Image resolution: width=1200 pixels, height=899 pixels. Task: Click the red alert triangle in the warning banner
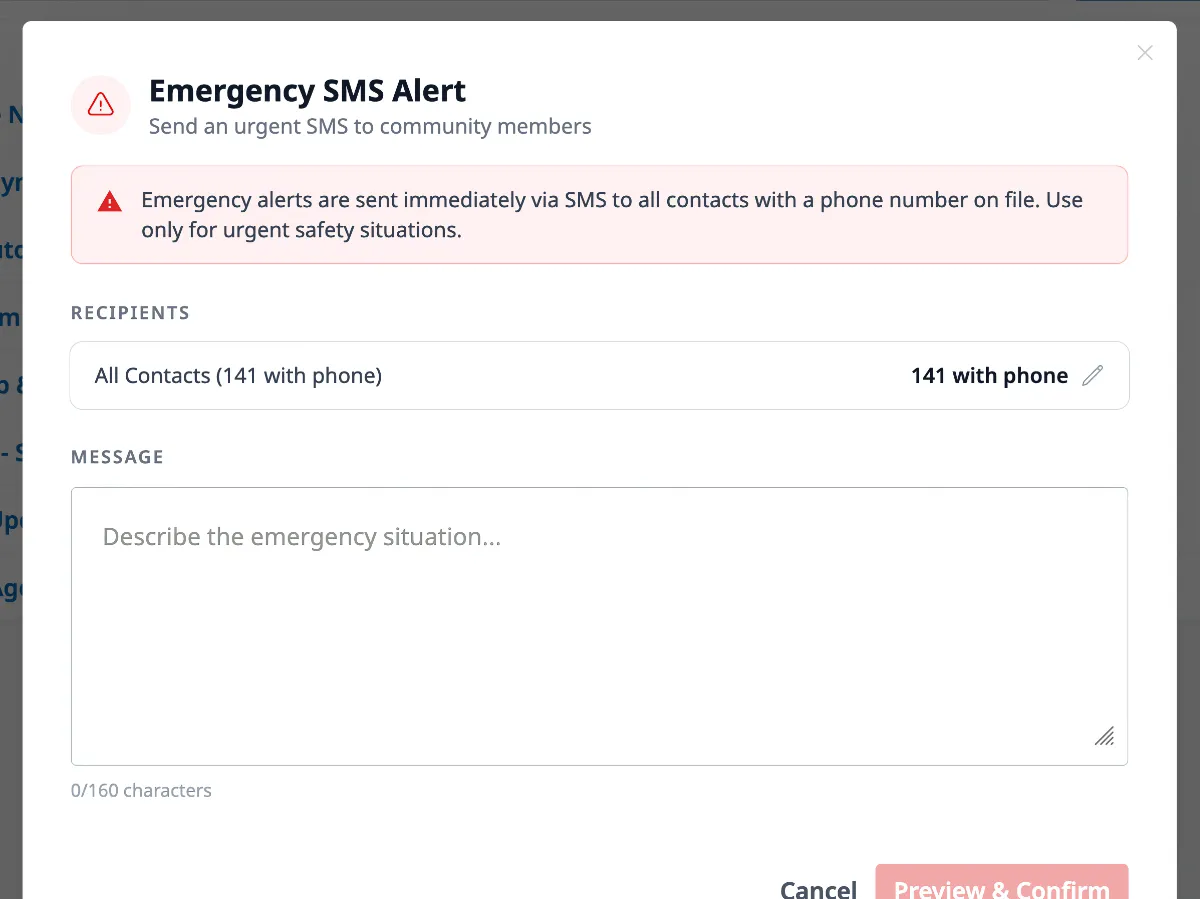click(109, 200)
